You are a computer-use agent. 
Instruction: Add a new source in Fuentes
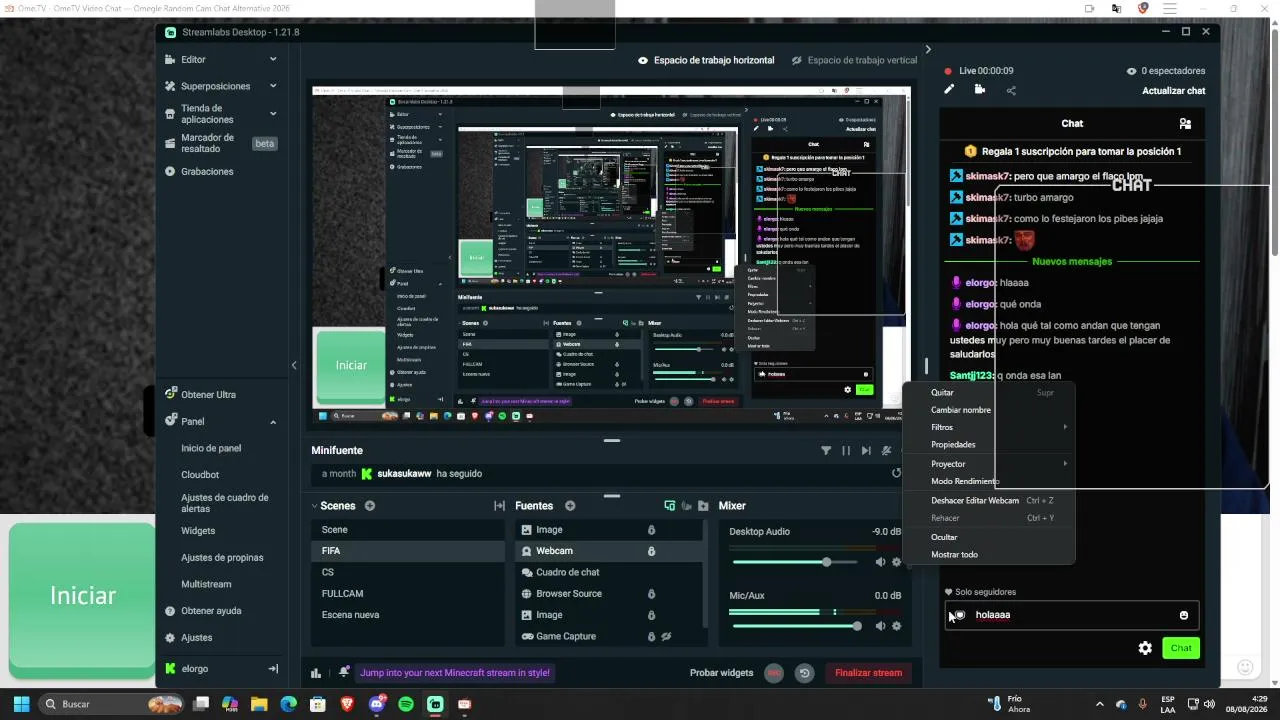pos(570,506)
